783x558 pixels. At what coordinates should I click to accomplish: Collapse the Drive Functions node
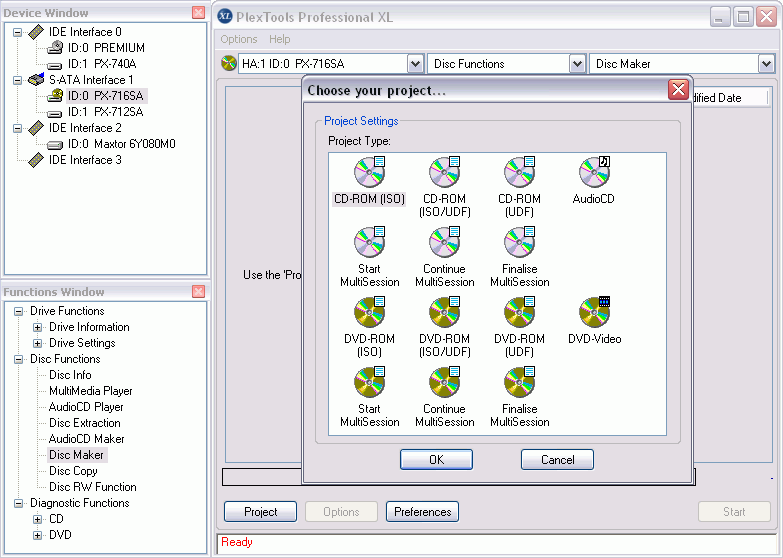tap(18, 311)
